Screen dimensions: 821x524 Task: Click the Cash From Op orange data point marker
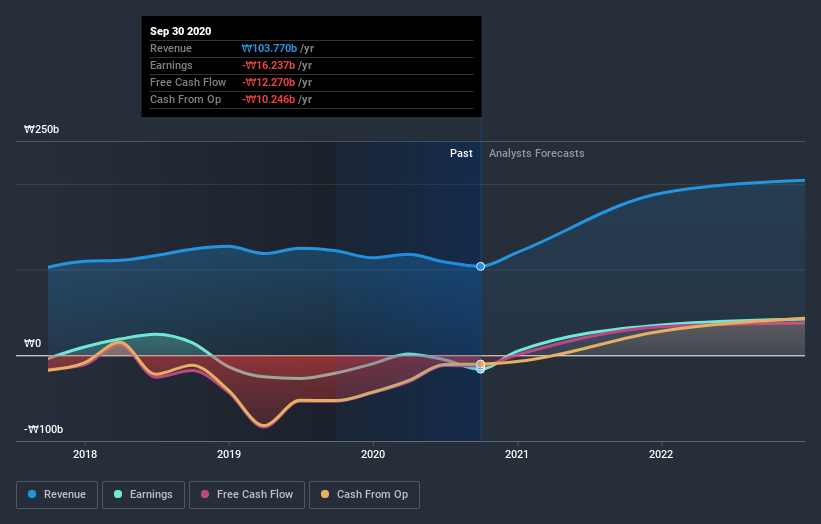pos(480,364)
